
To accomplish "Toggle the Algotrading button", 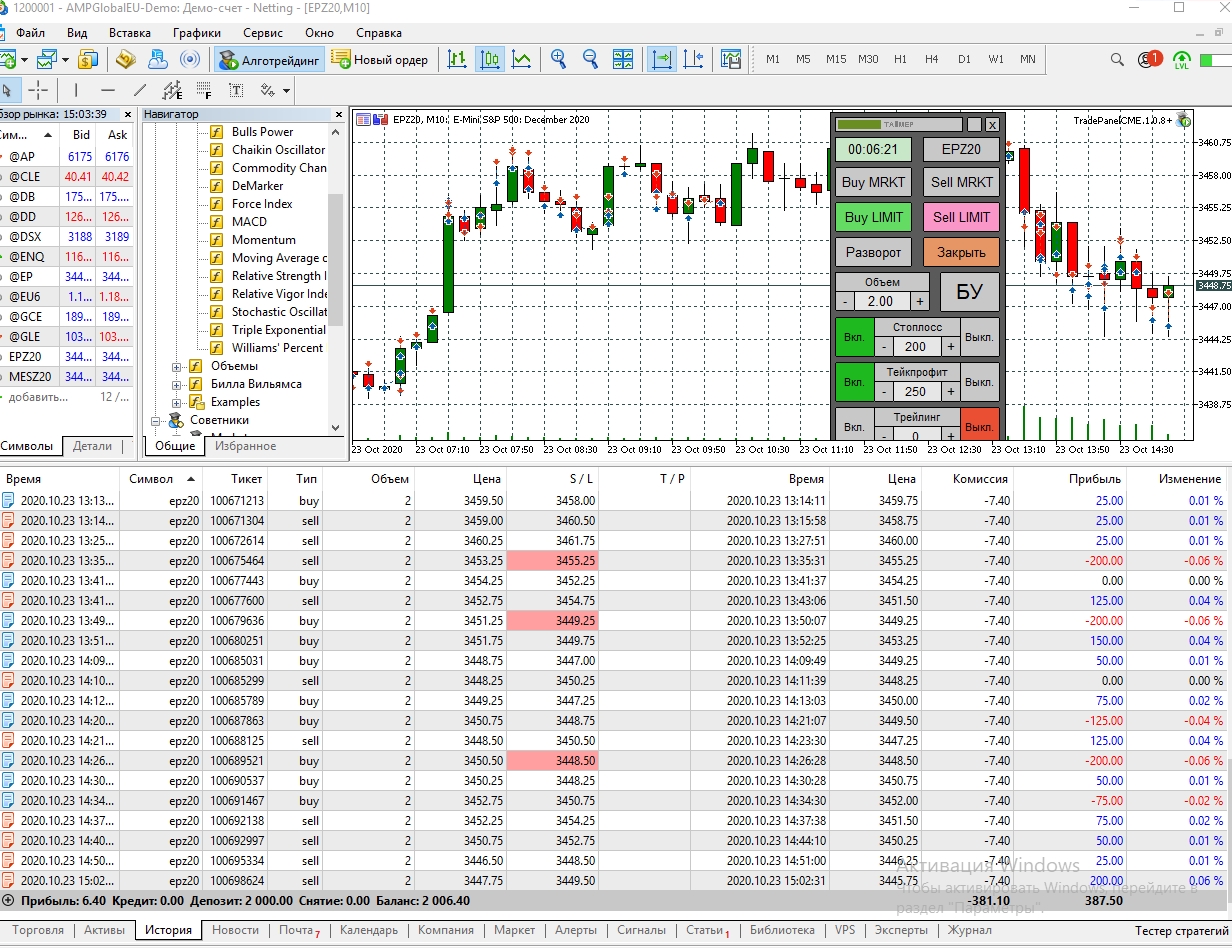I will click(269, 60).
